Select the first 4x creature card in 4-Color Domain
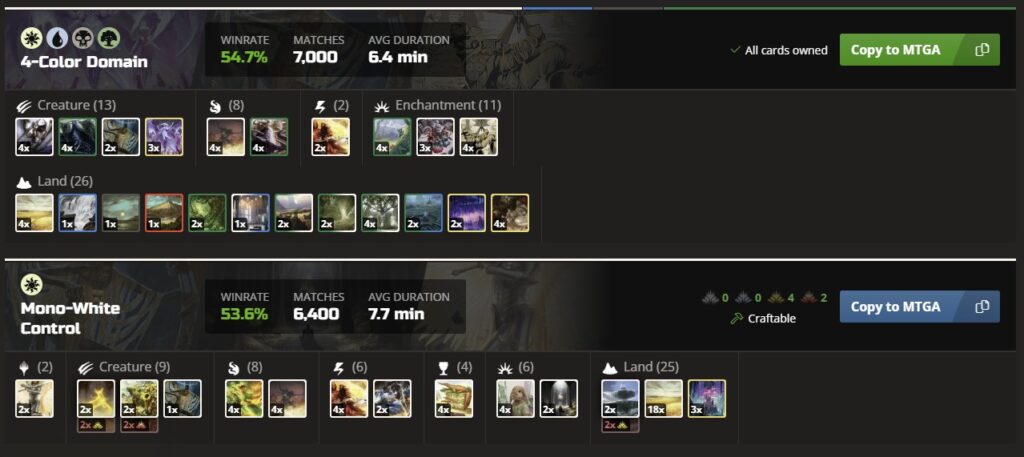 click(x=35, y=136)
